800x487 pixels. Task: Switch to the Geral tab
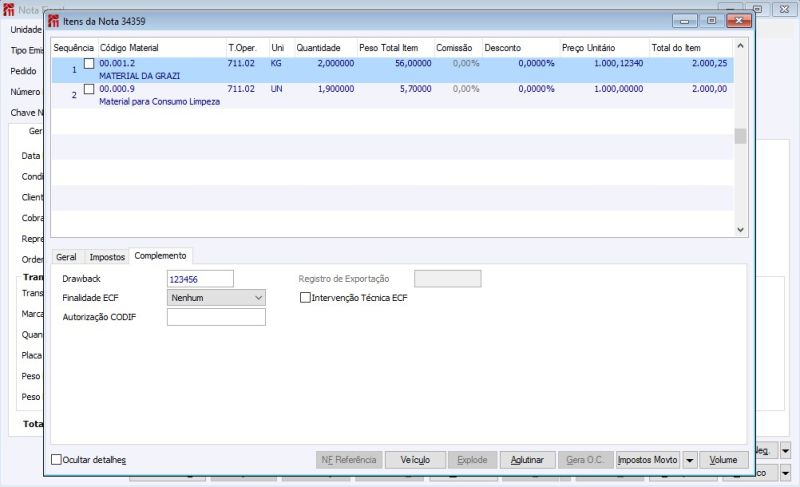pos(66,257)
